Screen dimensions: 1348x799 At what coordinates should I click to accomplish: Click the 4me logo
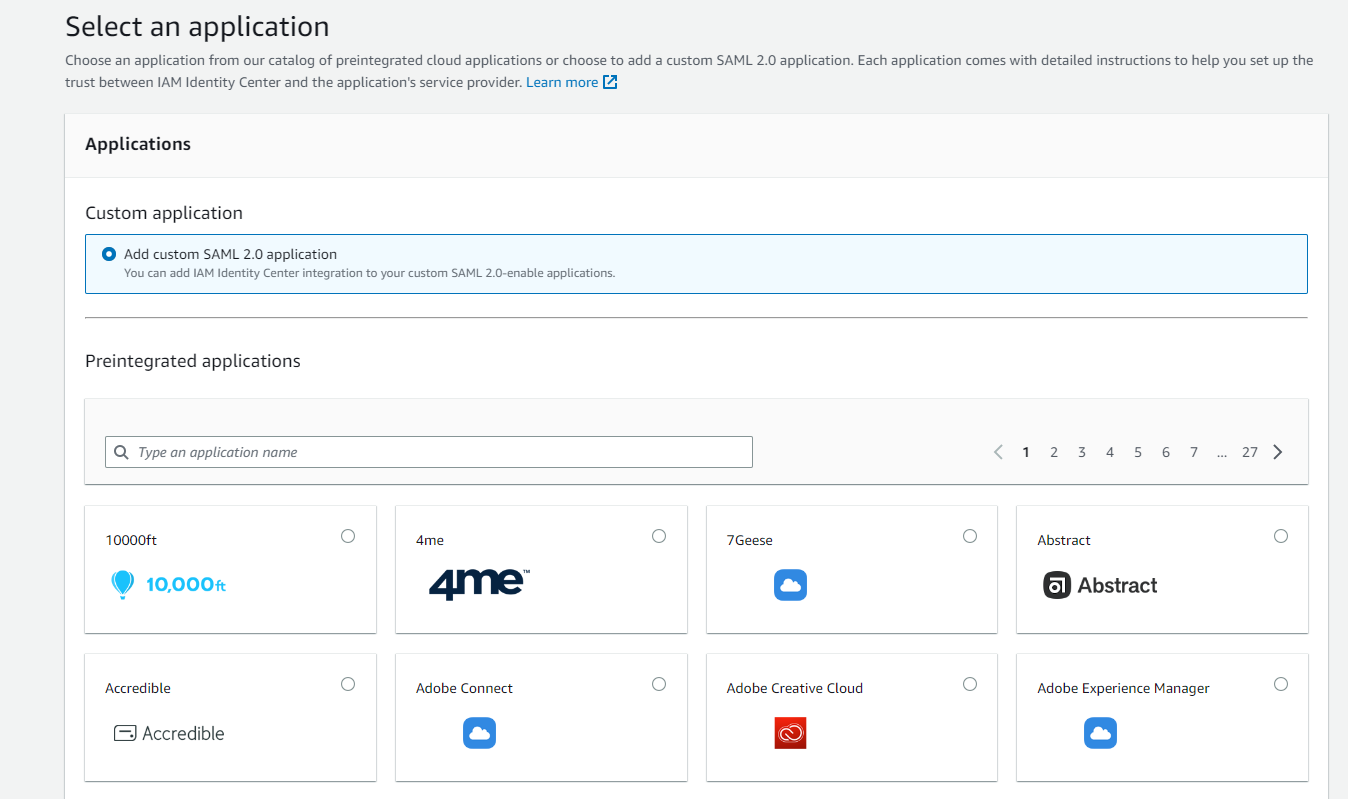479,584
